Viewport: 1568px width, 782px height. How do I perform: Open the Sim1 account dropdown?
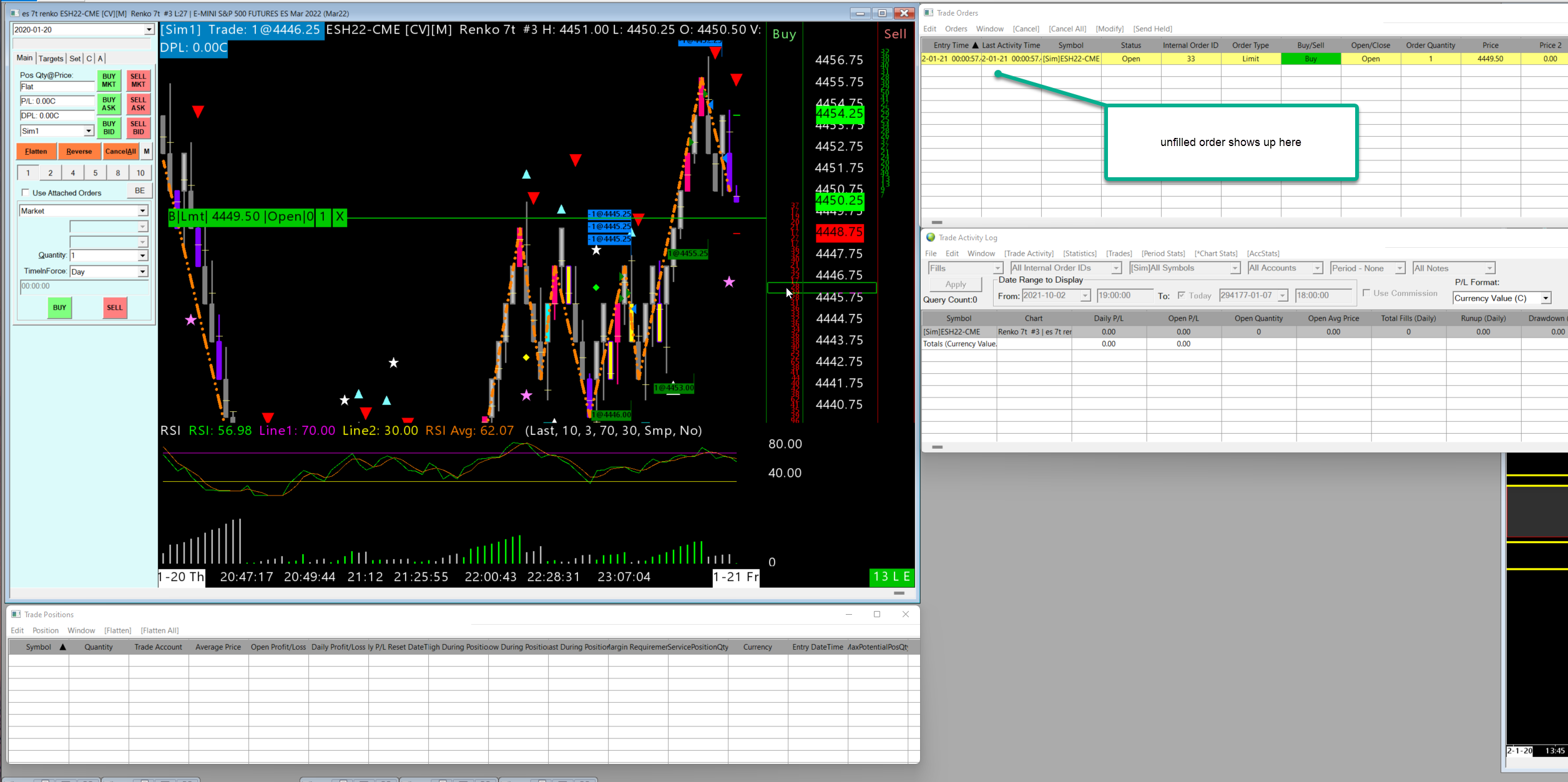click(x=89, y=131)
